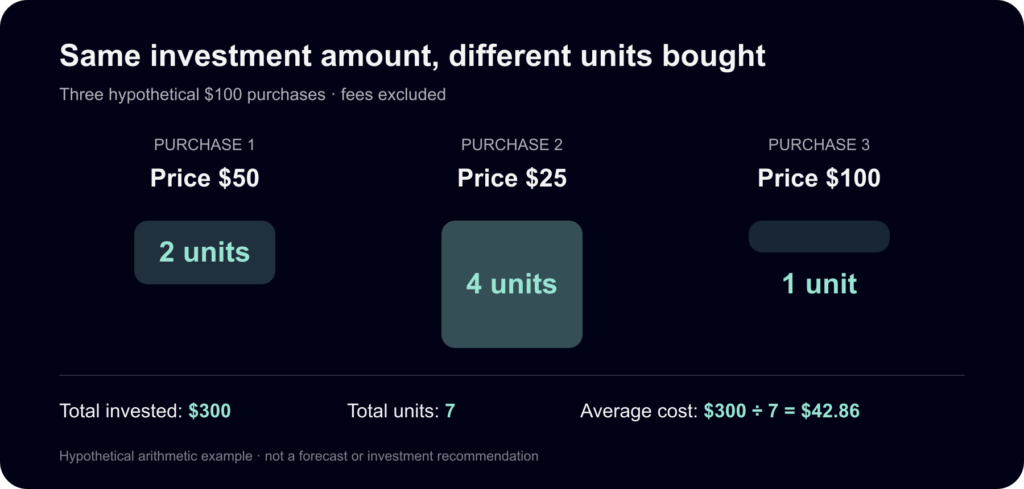Image resolution: width=1024 pixels, height=489 pixels.
Task: Select the subtitle about $100 purchases
Action: tap(253, 95)
